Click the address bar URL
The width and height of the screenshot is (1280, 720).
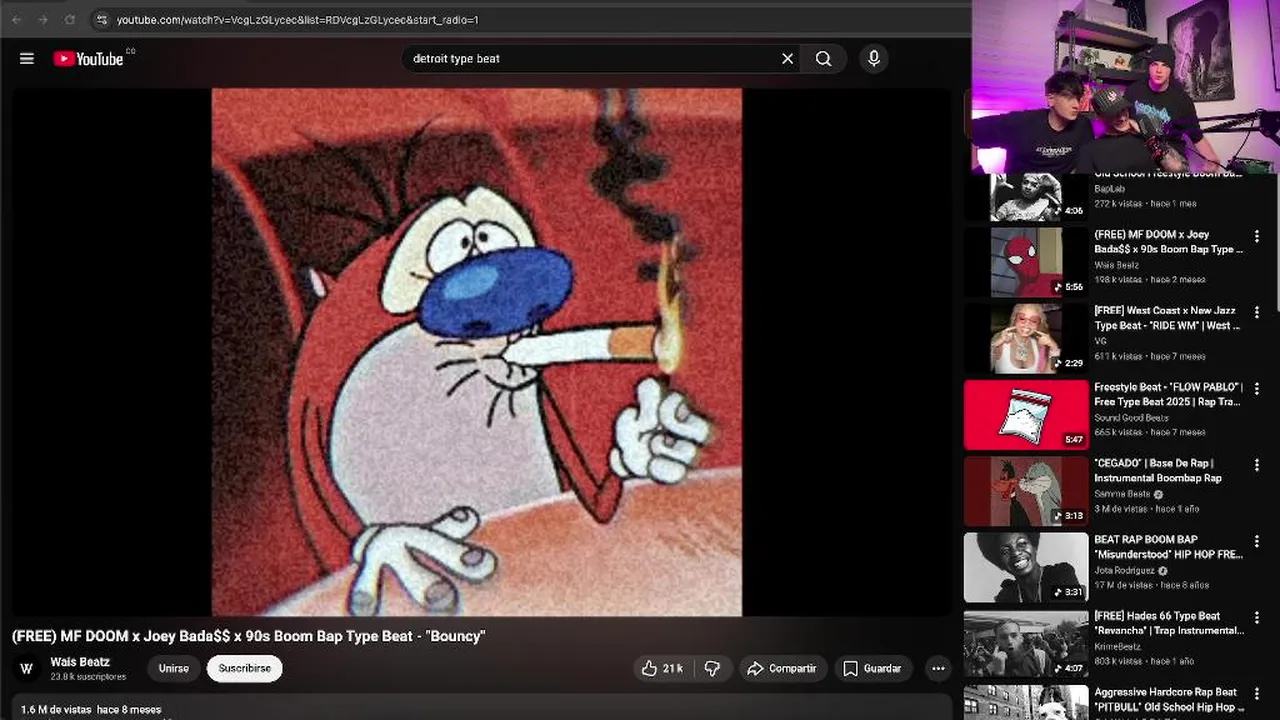297,20
